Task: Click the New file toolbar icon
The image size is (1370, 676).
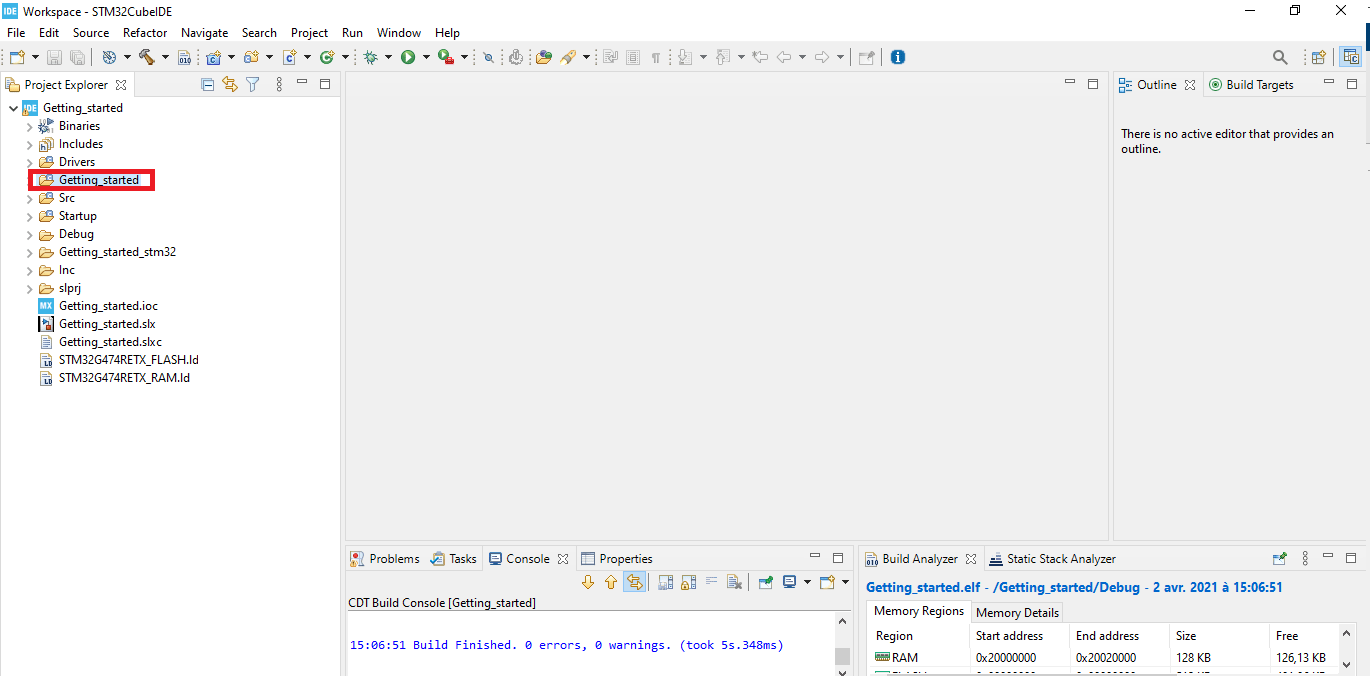Action: coord(17,57)
